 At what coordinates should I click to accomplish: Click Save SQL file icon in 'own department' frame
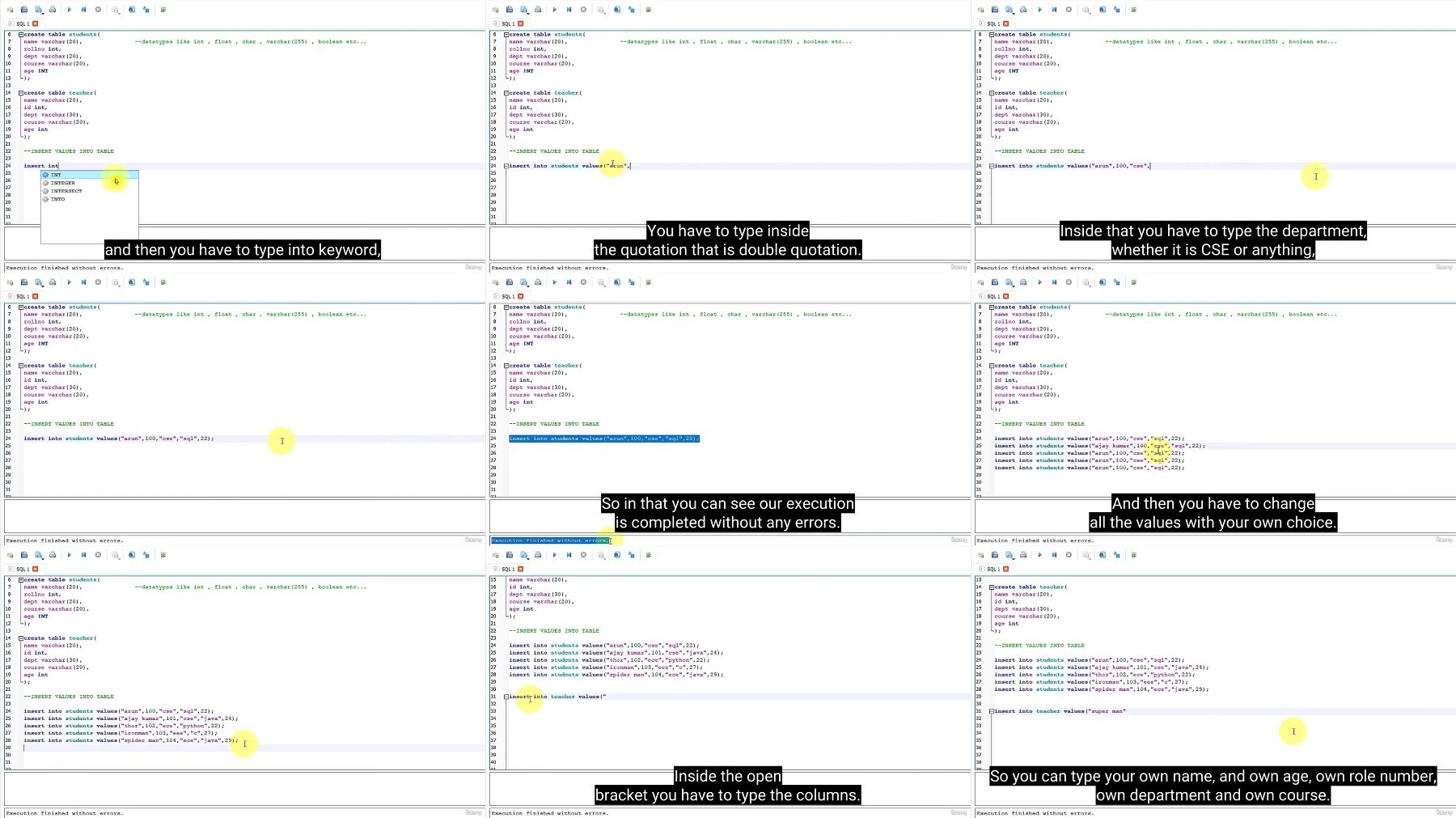tap(1009, 555)
